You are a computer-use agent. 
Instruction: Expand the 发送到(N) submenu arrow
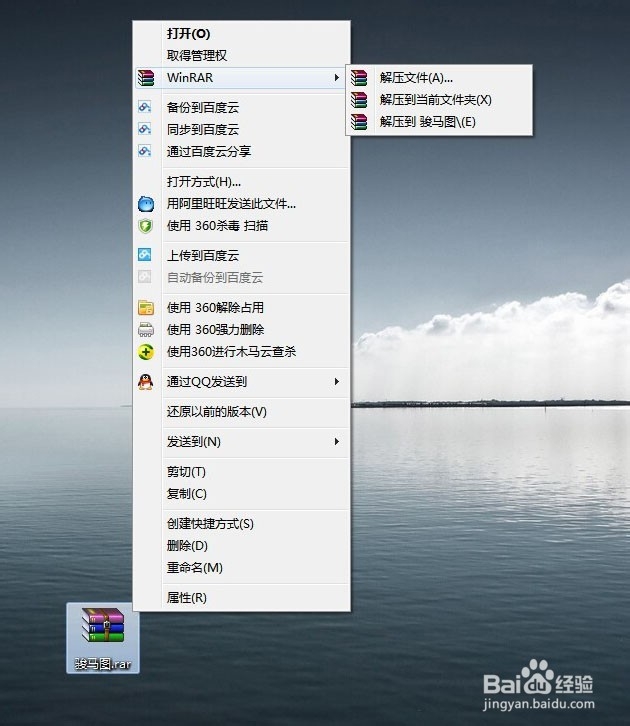pos(337,442)
